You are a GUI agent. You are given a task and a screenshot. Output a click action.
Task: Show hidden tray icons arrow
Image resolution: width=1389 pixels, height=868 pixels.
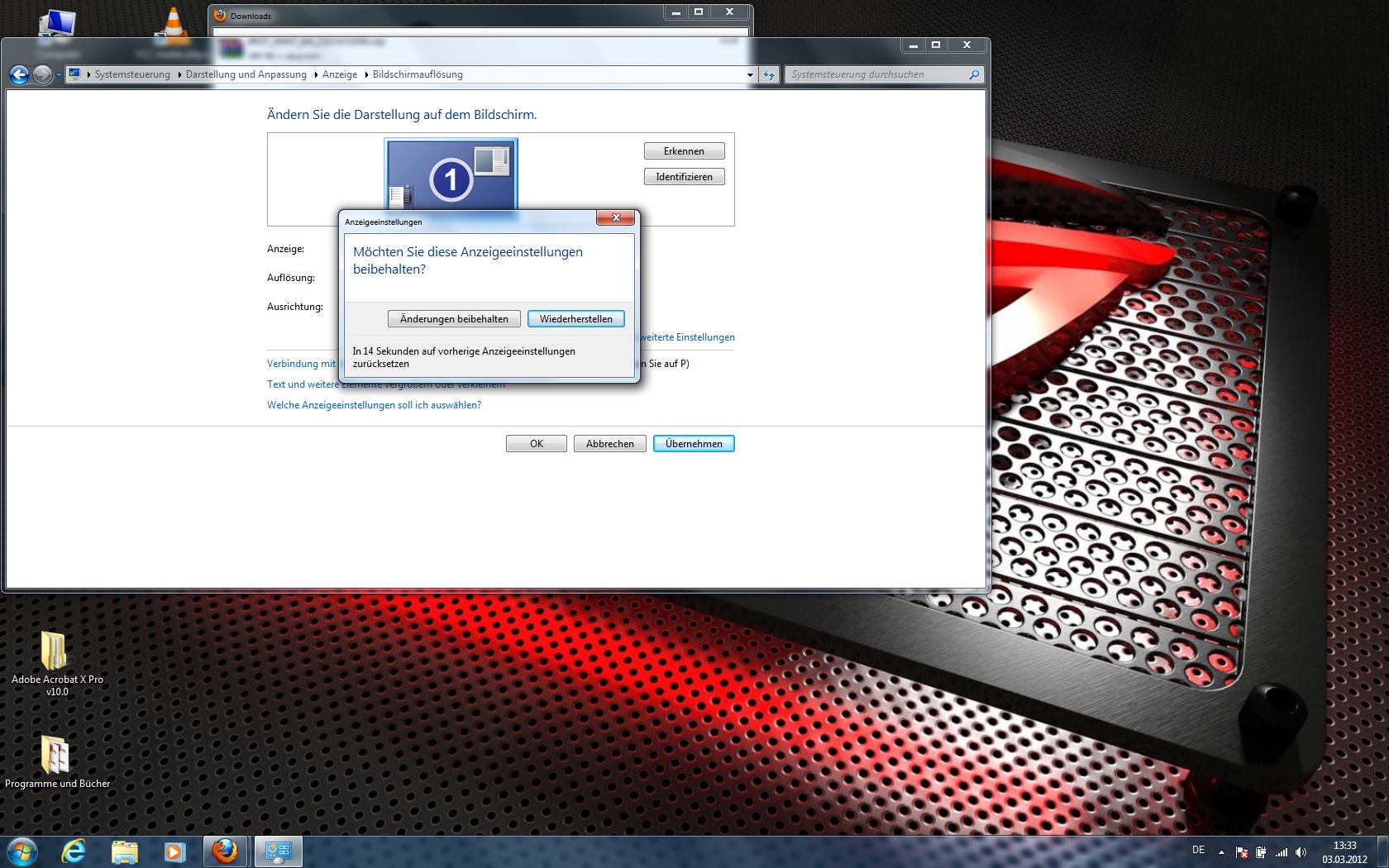click(1221, 852)
